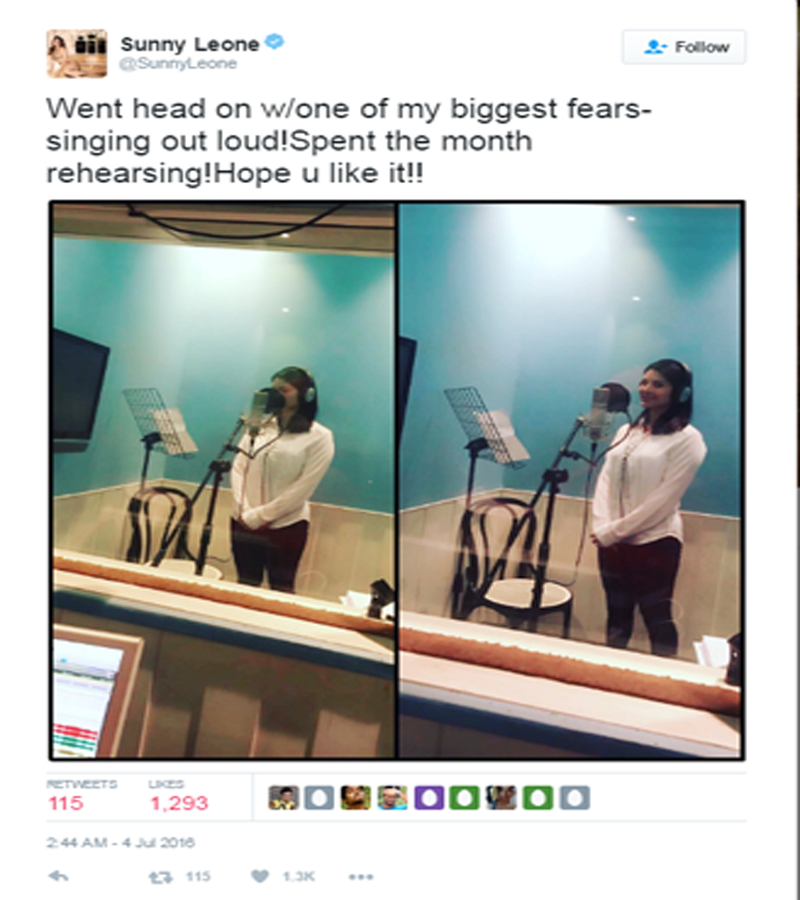Visit the @SunnyLeone handle link
800x900 pixels.
point(178,64)
